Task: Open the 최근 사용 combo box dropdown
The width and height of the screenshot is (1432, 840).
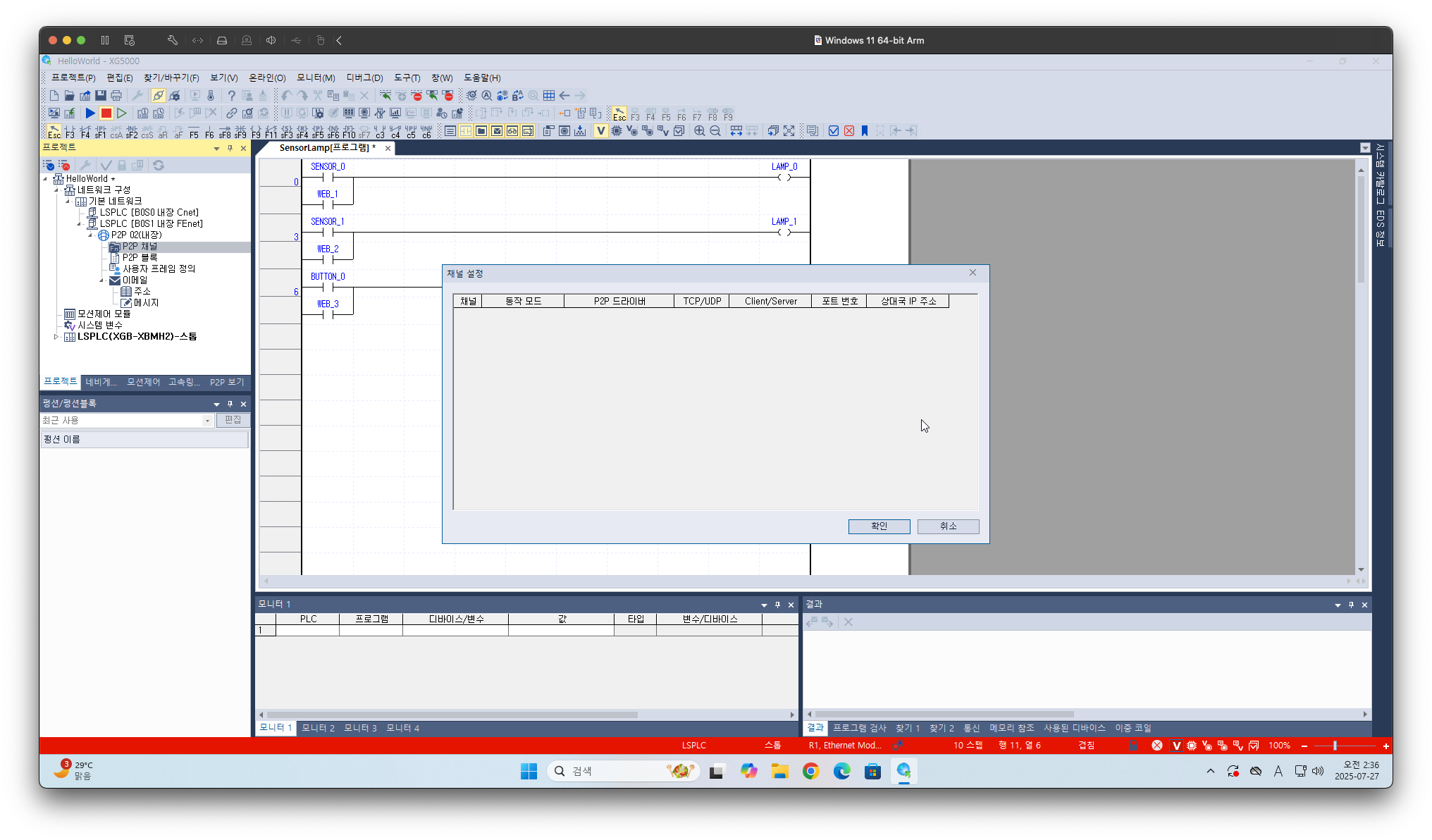Action: 207,420
